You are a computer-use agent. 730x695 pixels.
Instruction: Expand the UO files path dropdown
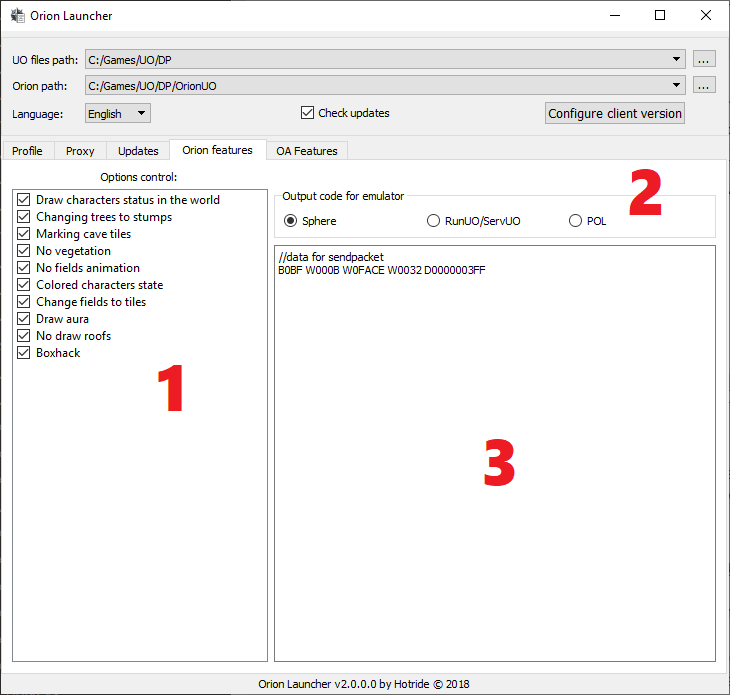676,59
